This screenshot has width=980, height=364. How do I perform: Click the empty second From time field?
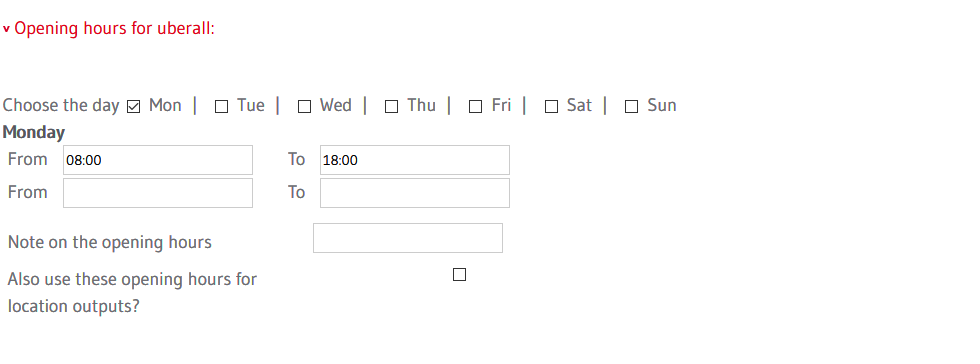pyautogui.click(x=158, y=193)
